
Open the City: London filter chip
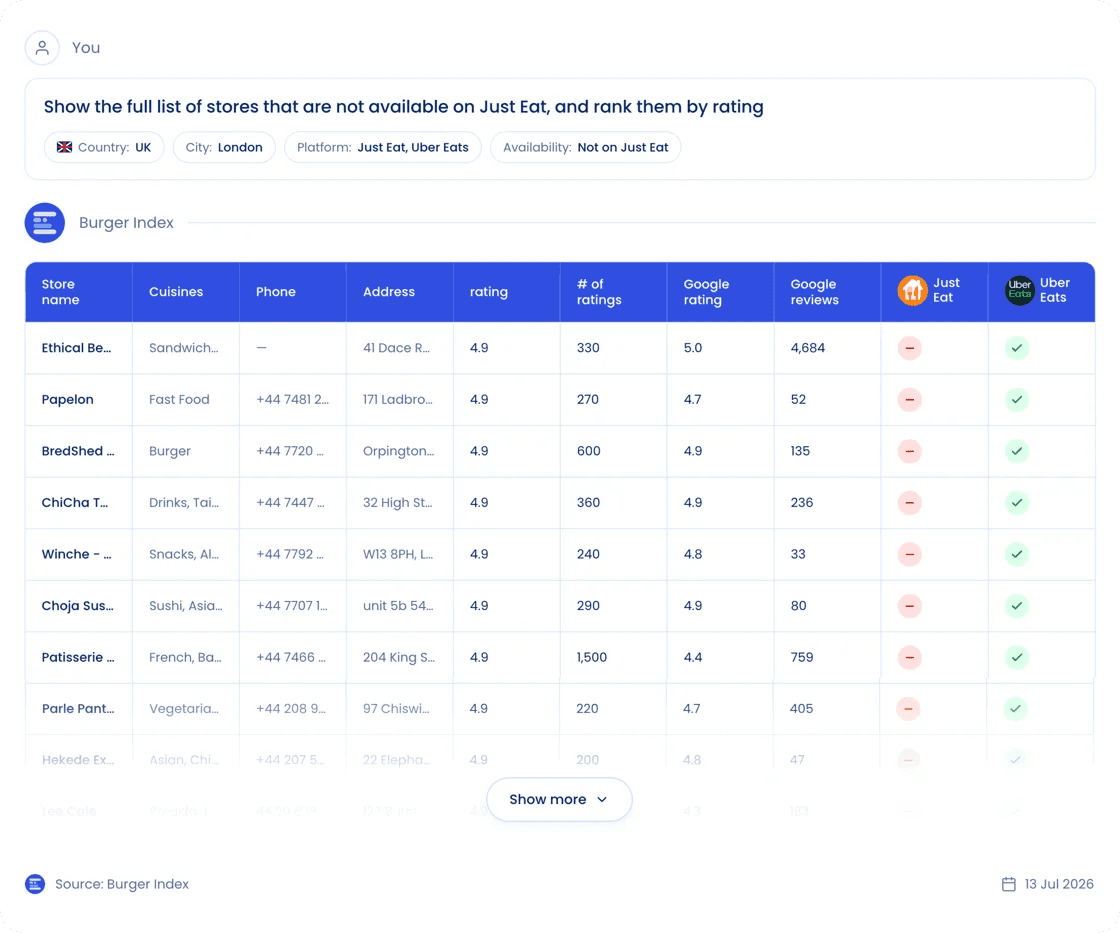[224, 147]
